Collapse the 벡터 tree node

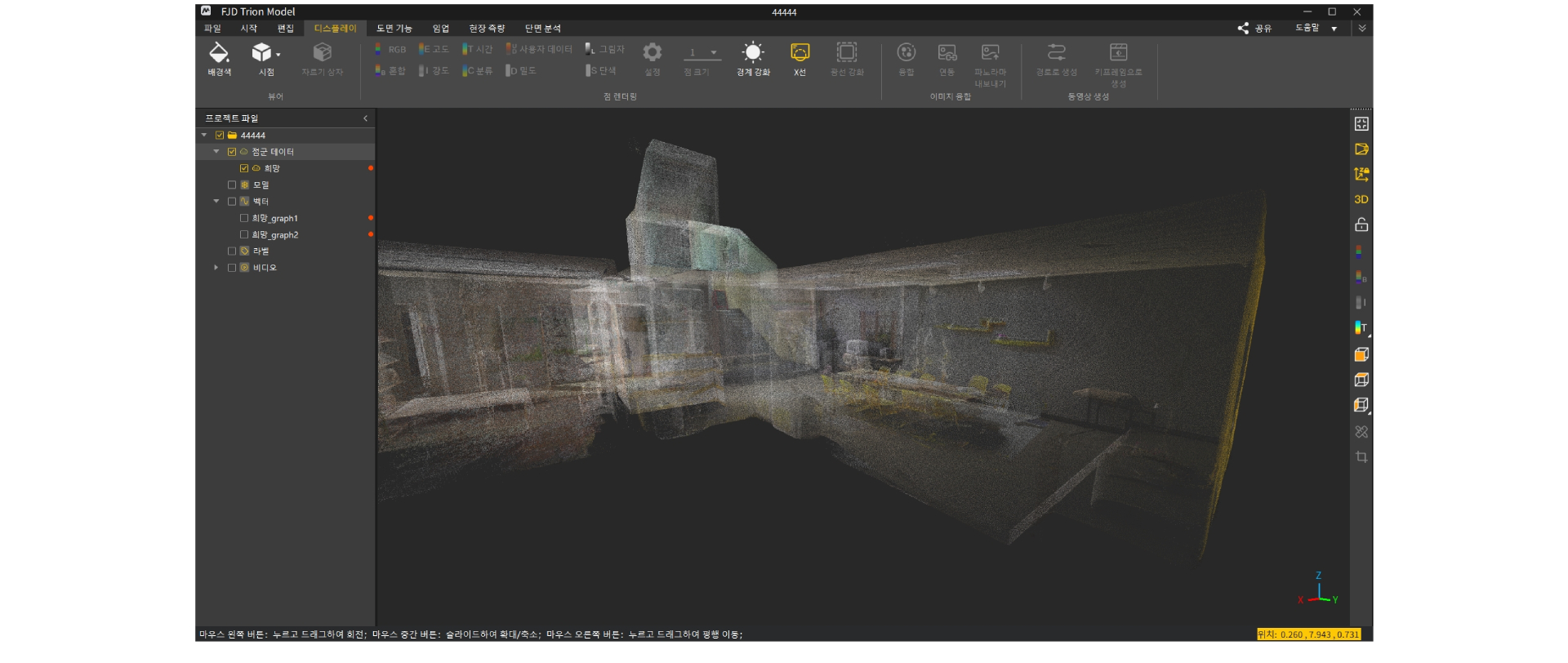[x=216, y=202]
